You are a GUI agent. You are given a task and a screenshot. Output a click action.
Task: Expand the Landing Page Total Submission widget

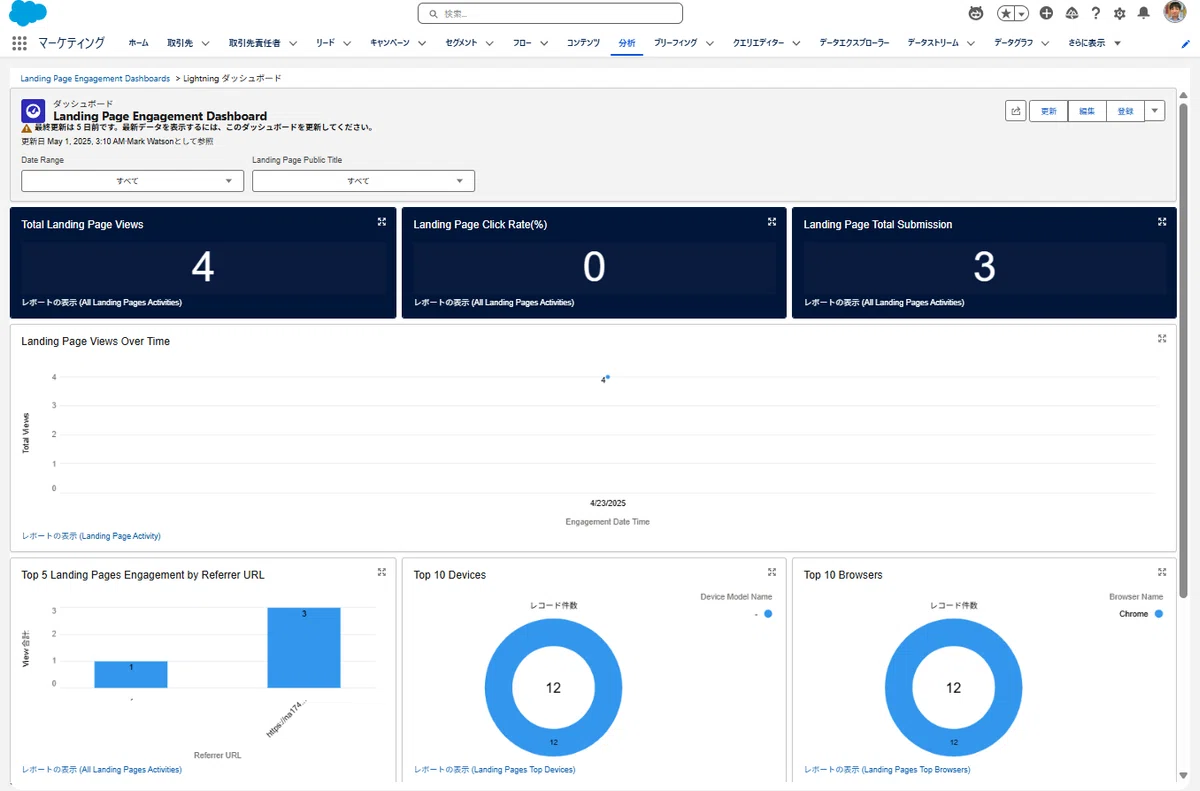click(1162, 222)
